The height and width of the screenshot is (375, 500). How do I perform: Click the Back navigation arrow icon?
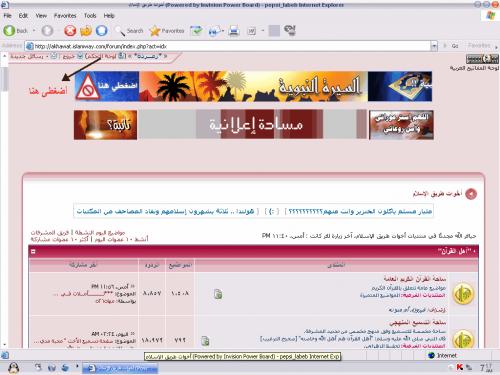(x=9, y=31)
